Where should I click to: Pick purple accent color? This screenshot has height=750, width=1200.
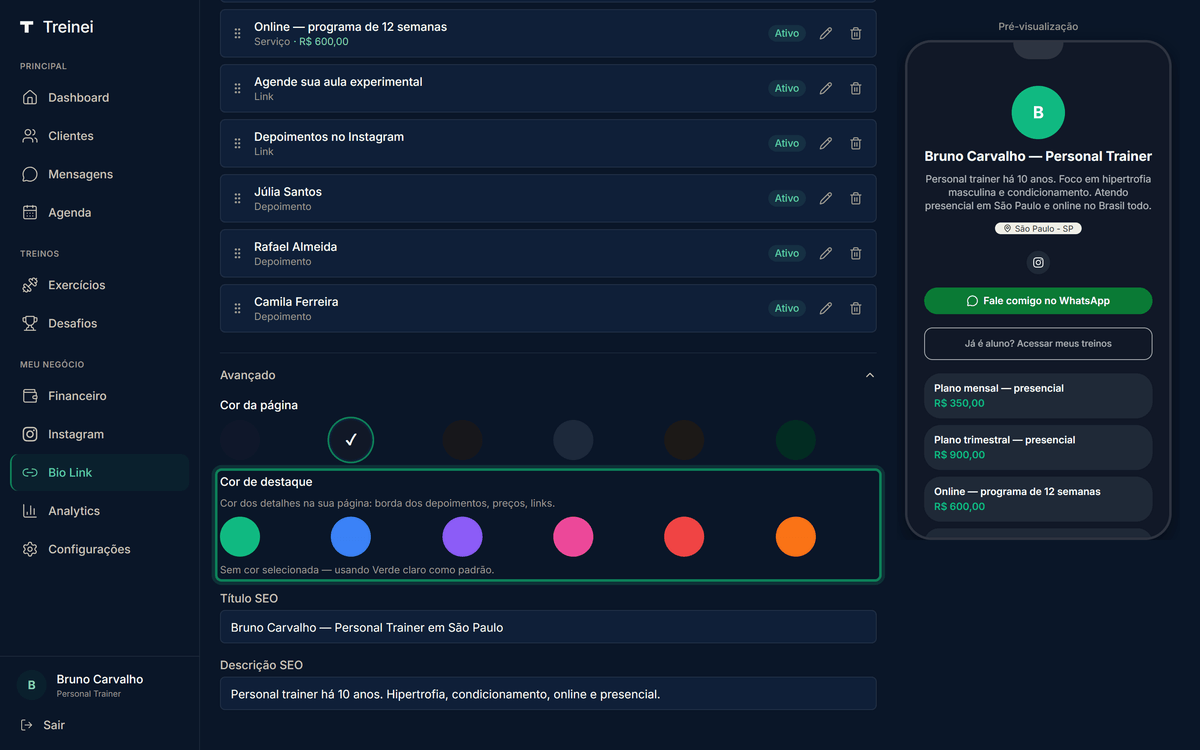[x=462, y=537]
